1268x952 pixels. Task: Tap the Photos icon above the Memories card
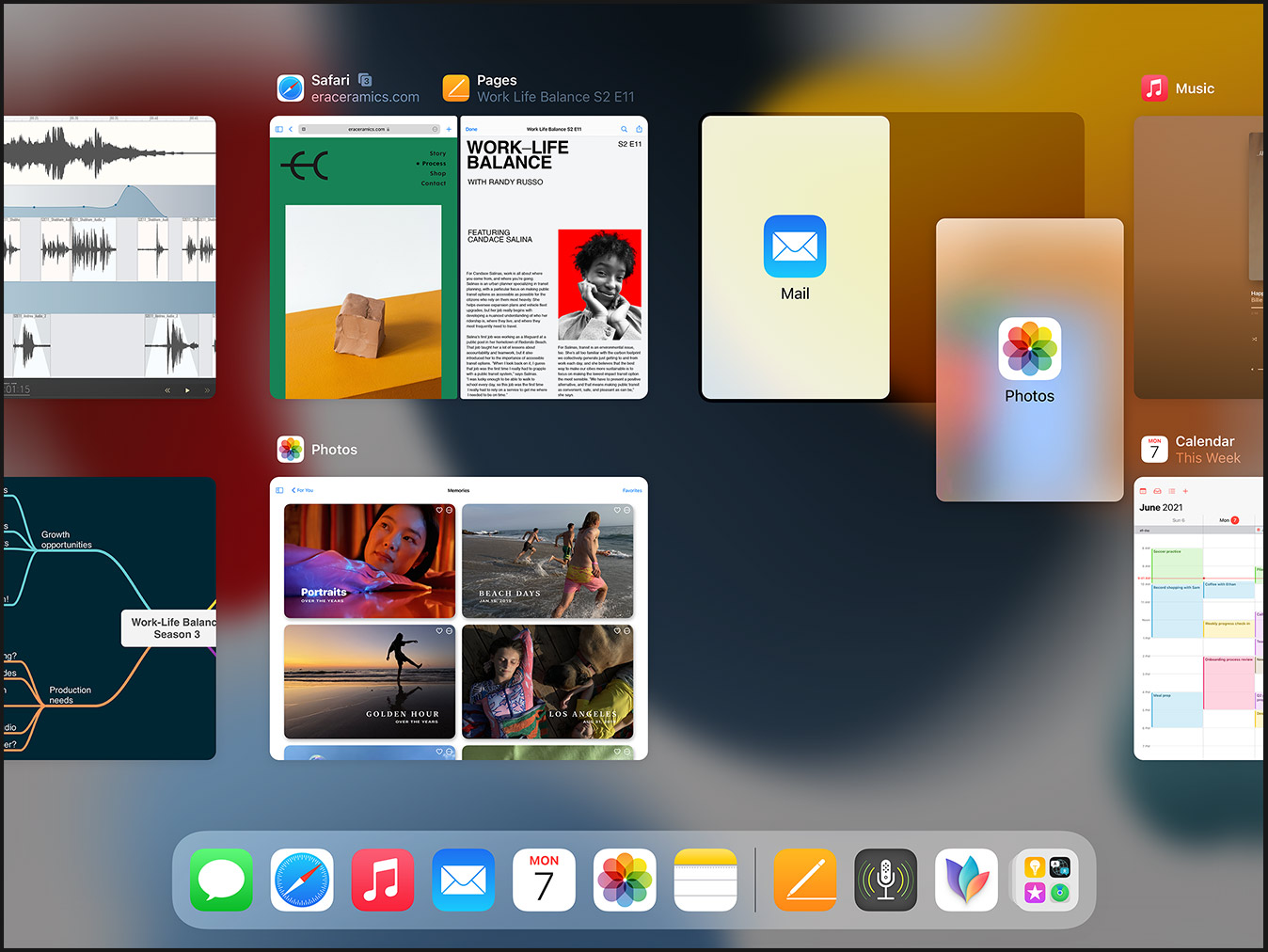(291, 450)
